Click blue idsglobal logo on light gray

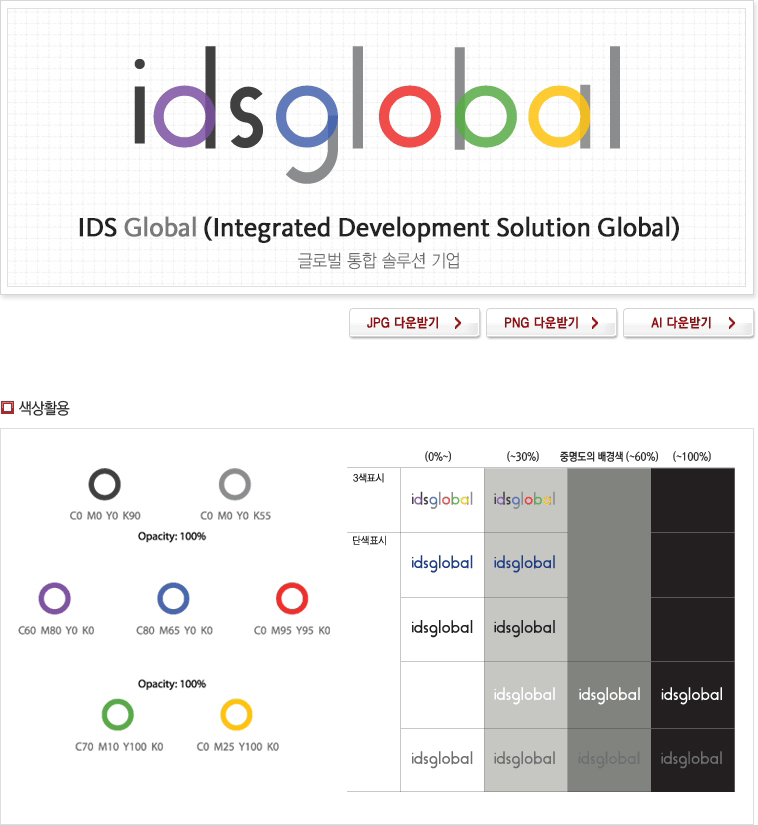[524, 564]
